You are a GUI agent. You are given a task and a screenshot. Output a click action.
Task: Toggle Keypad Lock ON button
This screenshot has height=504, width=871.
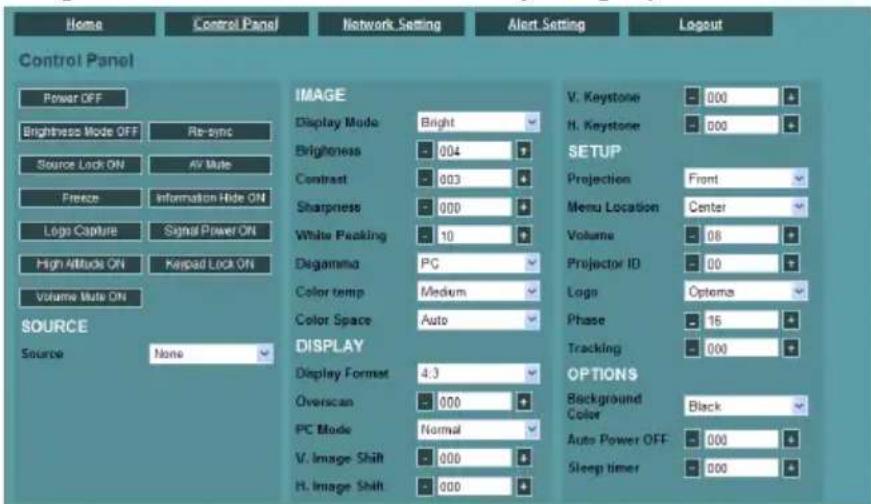pyautogui.click(x=210, y=264)
